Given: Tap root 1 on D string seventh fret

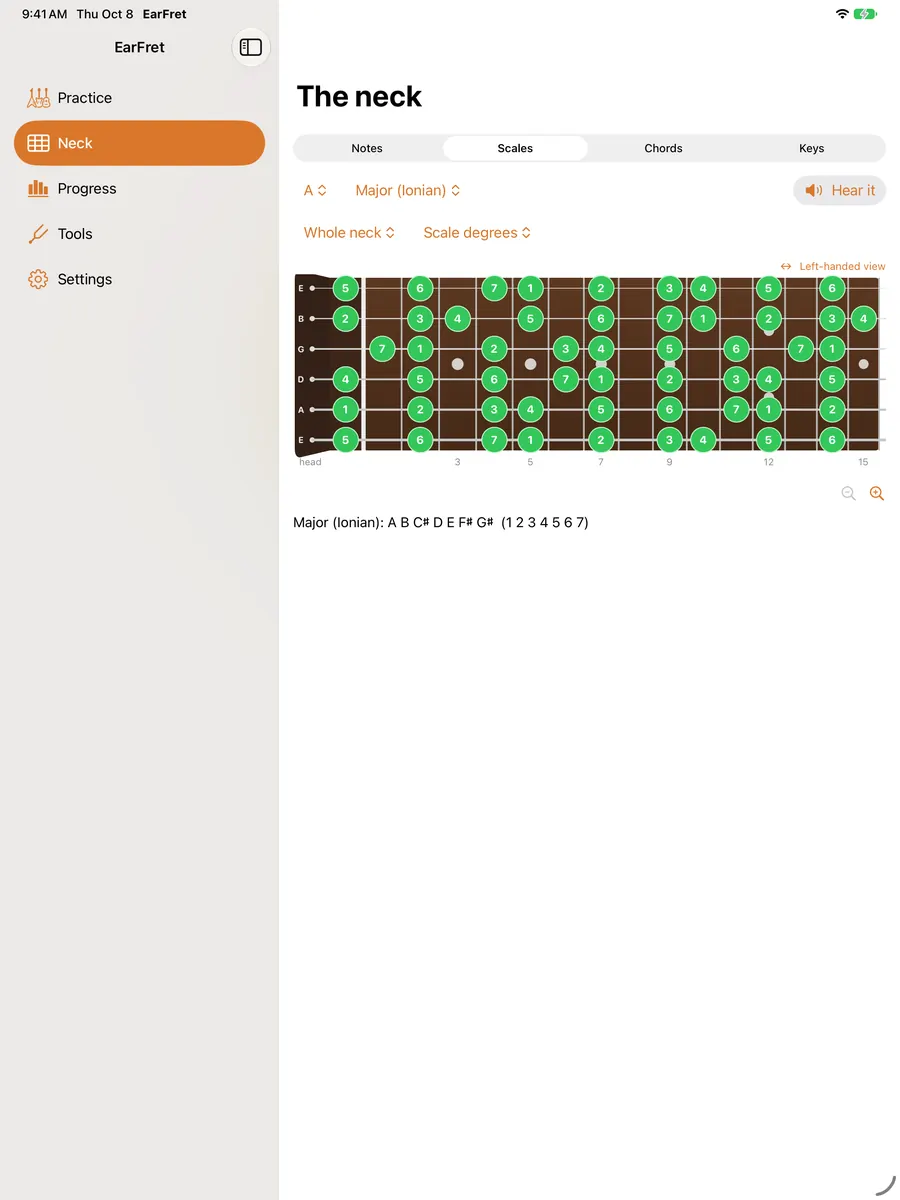Looking at the screenshot, I should [601, 379].
